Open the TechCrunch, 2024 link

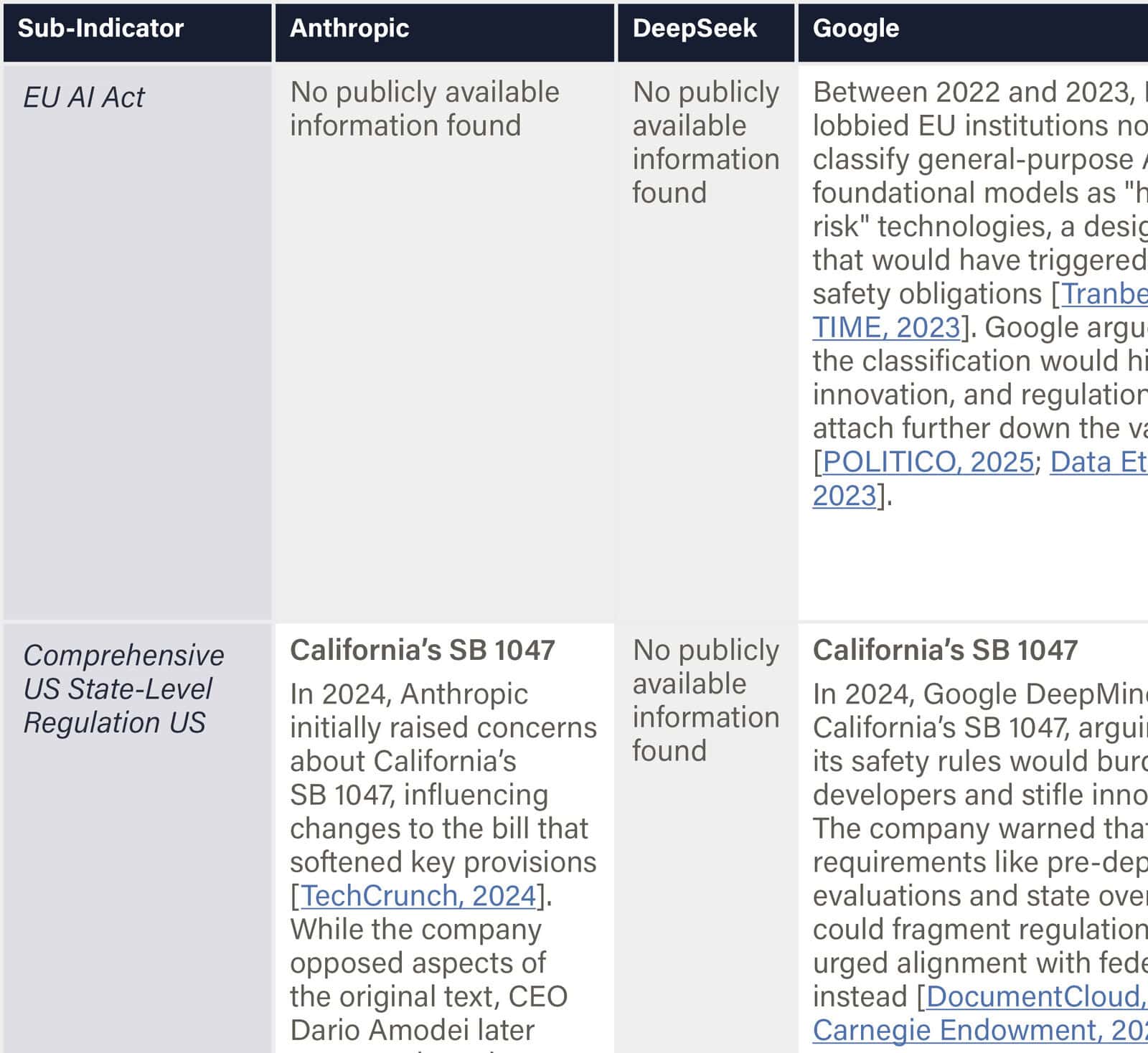tap(418, 896)
